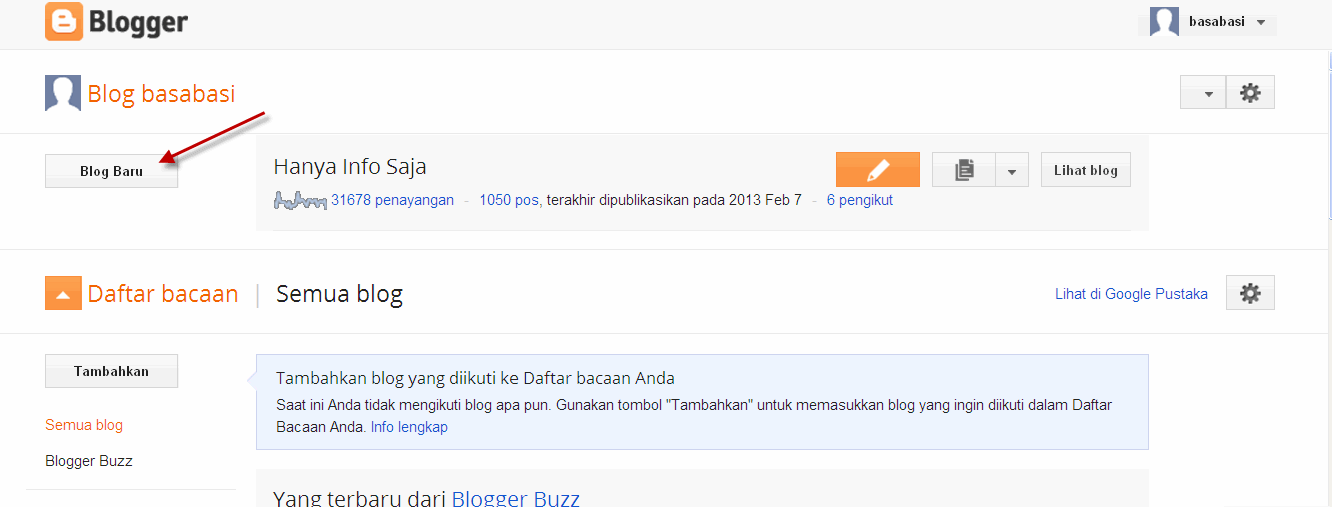This screenshot has width=1332, height=507.
Task: Open language dropdown next to settings gear
Action: 1203,93
